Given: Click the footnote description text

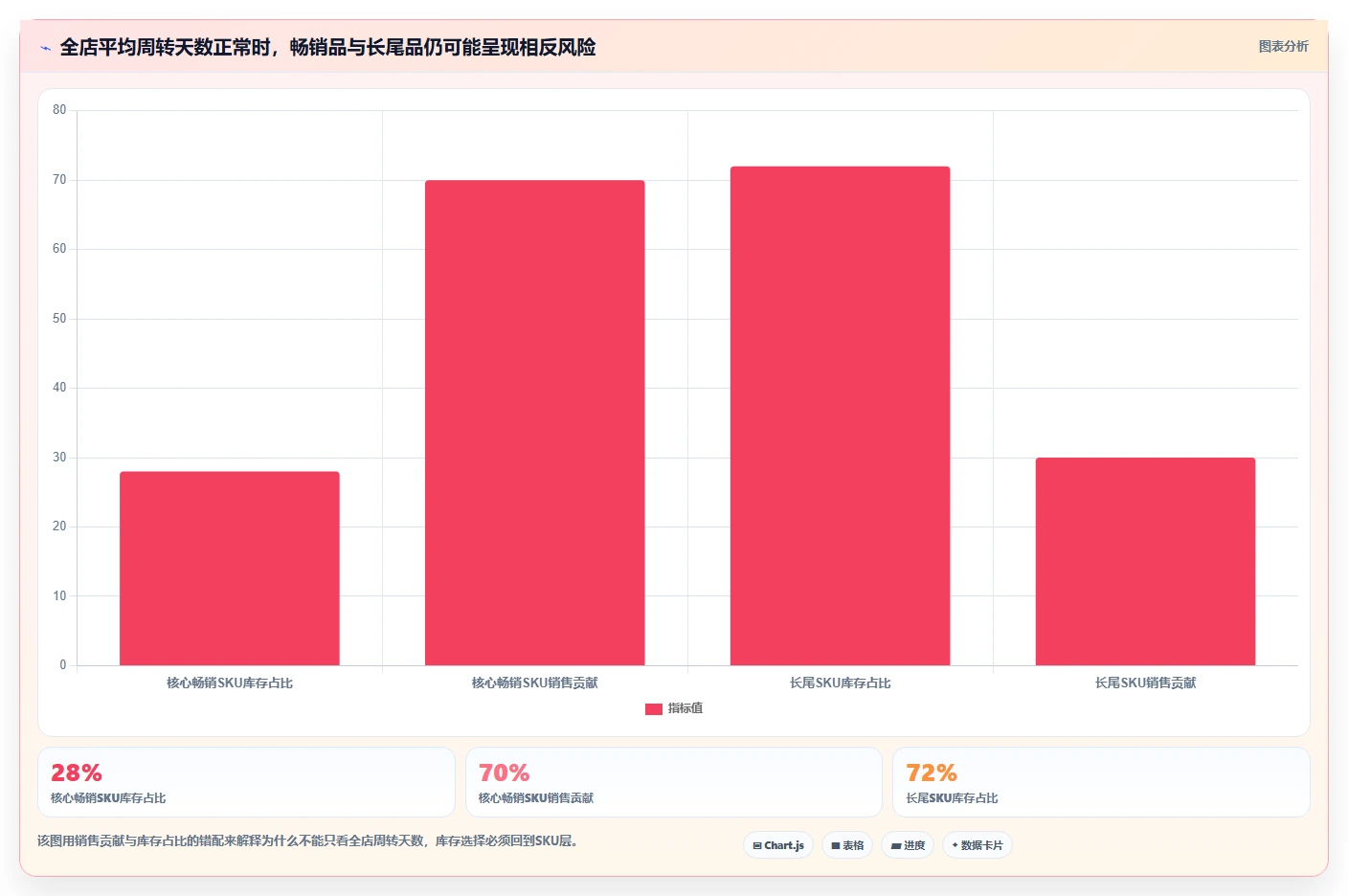Looking at the screenshot, I should 307,841.
